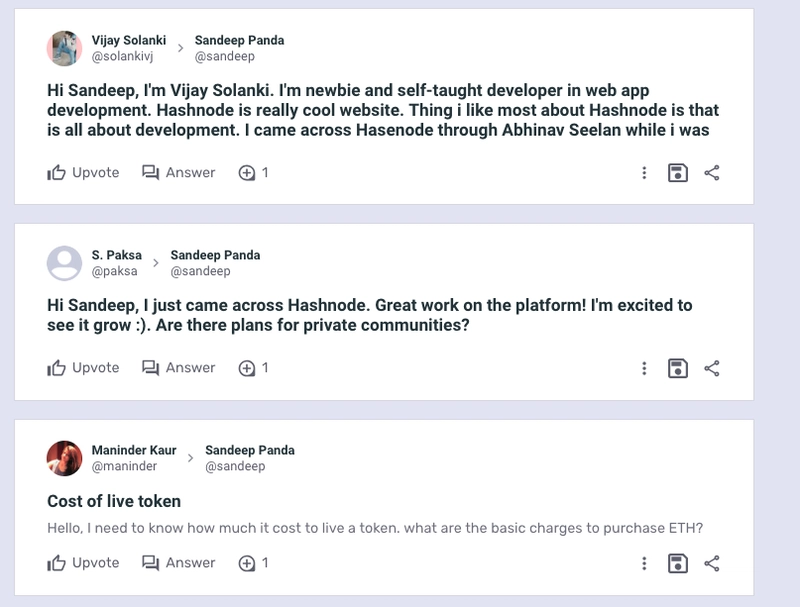Open three-dot menu on S. Paksa's post

tap(644, 368)
